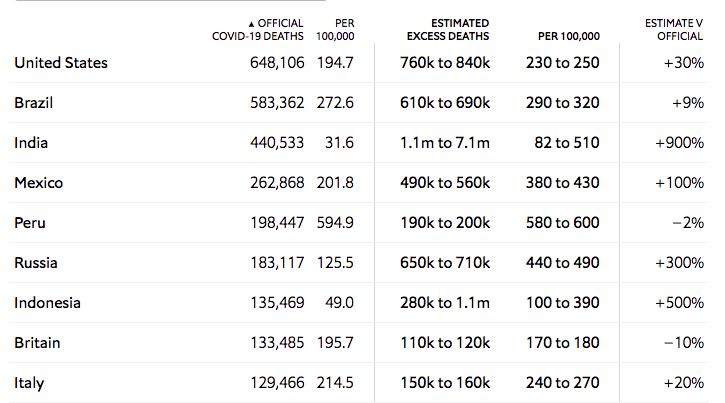Click India's +900% estimate value
This screenshot has width=725, height=403.
pyautogui.click(x=679, y=143)
